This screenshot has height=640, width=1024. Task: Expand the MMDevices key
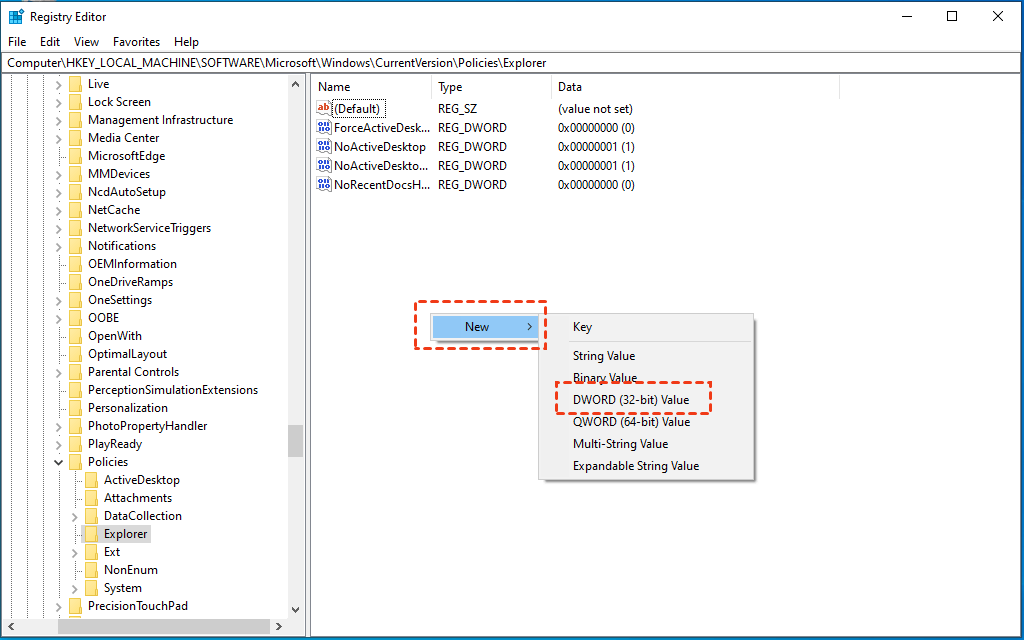click(x=59, y=174)
